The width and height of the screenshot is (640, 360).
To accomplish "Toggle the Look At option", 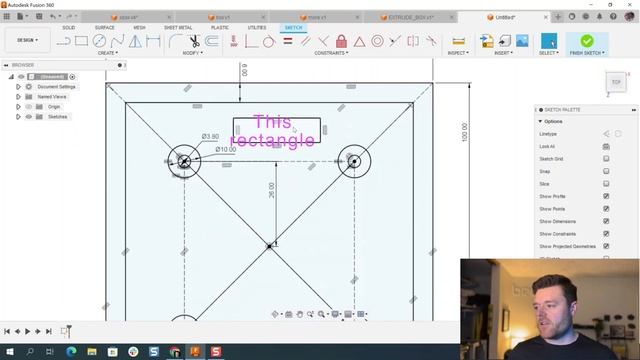I will coord(606,146).
